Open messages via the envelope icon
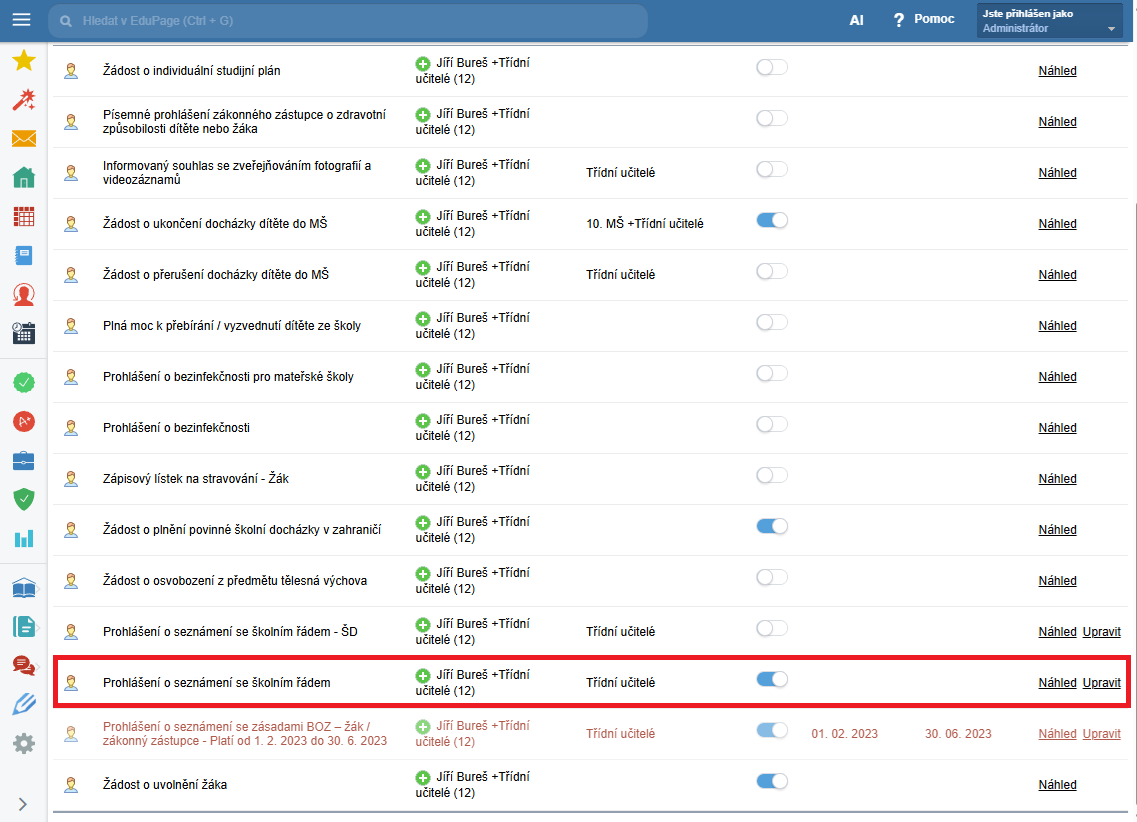The image size is (1137, 822). pyautogui.click(x=24, y=139)
